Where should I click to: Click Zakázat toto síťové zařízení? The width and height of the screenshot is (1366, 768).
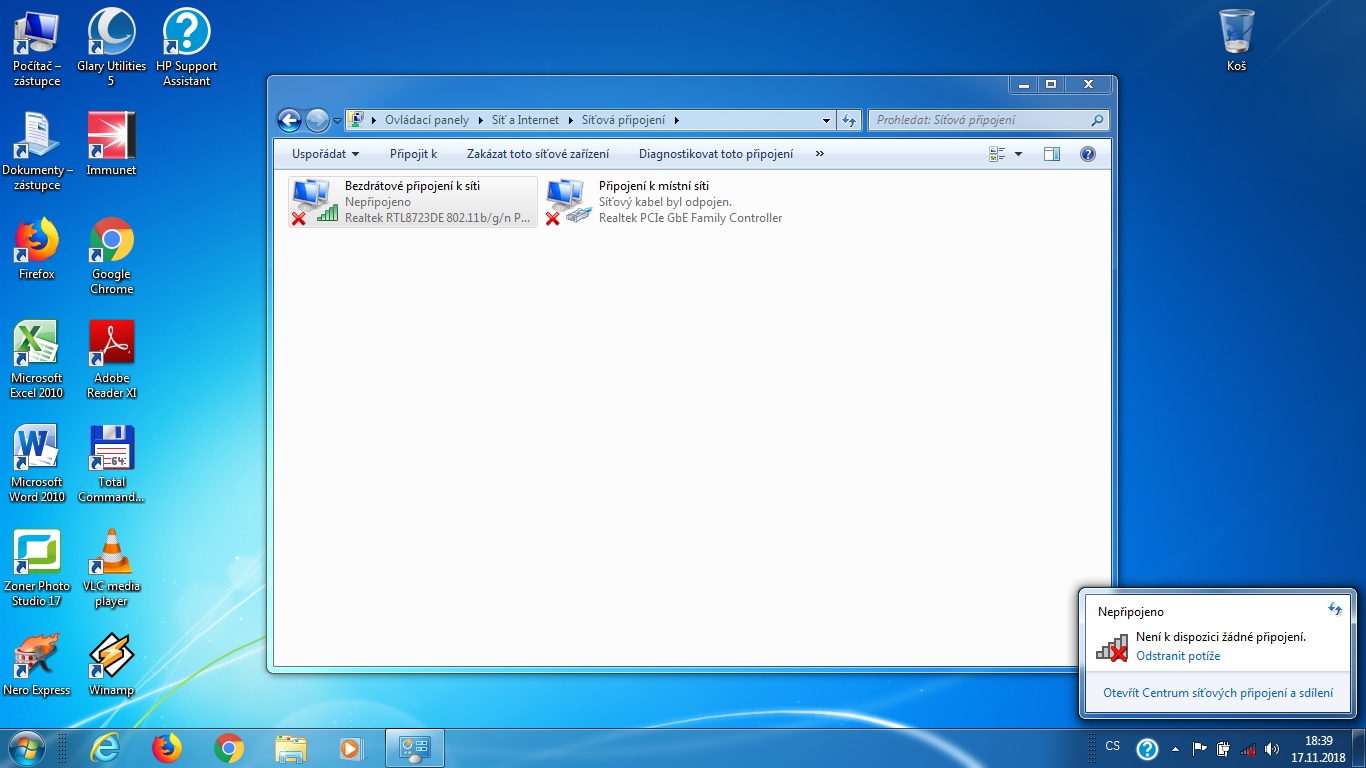tap(538, 154)
